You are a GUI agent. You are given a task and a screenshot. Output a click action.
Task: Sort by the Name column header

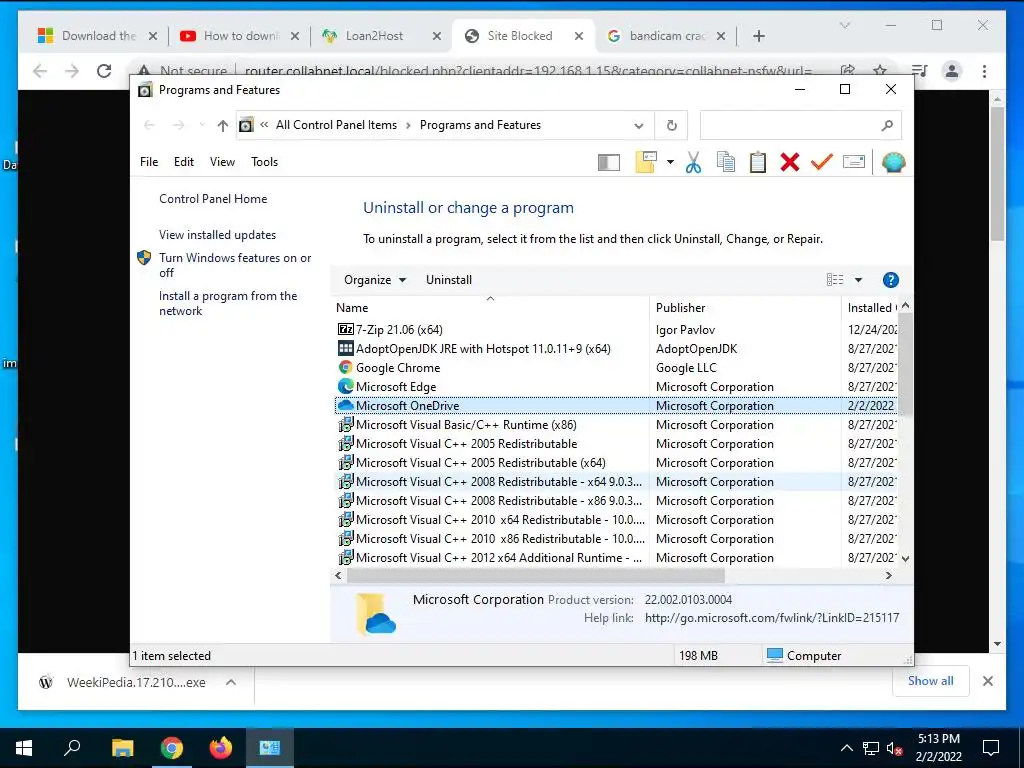tap(491, 308)
